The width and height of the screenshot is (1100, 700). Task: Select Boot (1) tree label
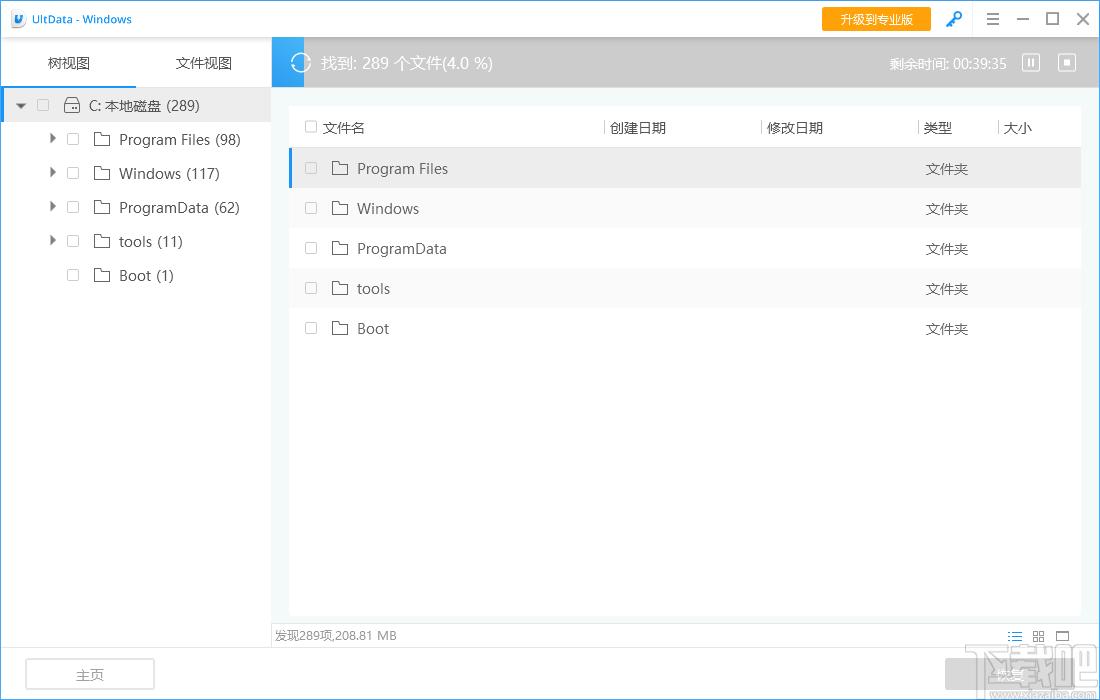(146, 276)
